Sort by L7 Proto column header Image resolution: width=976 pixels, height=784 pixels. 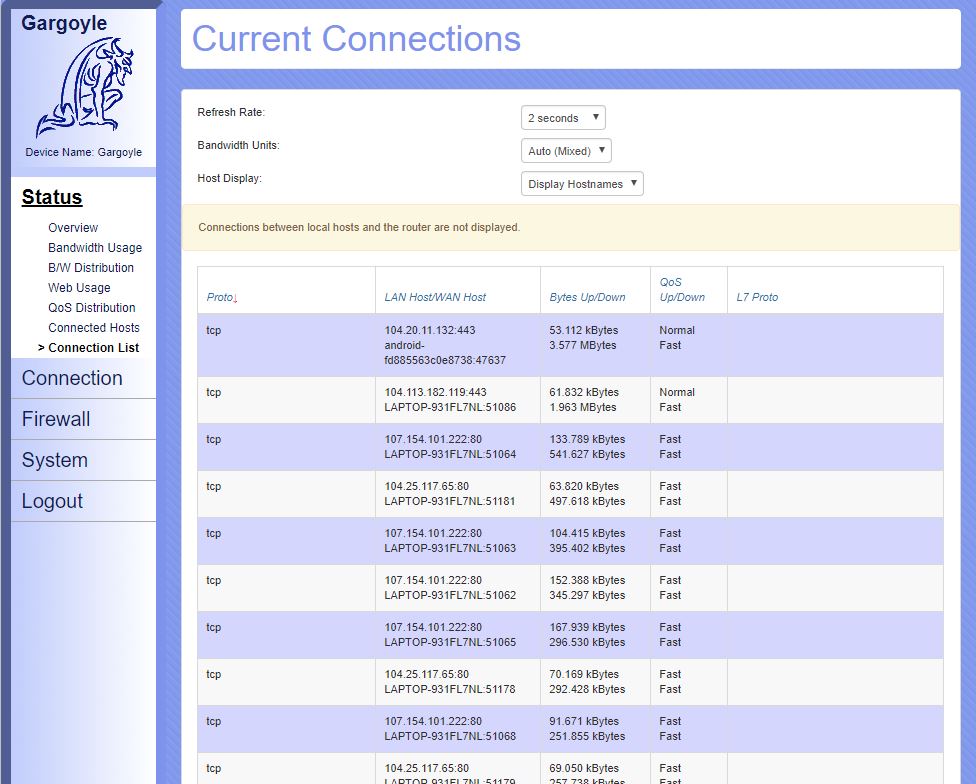pyautogui.click(x=757, y=297)
